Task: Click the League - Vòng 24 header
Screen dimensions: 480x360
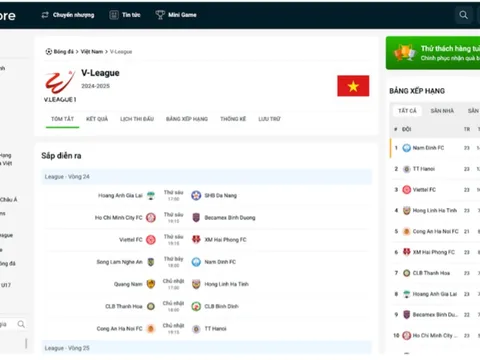Action: click(207, 177)
